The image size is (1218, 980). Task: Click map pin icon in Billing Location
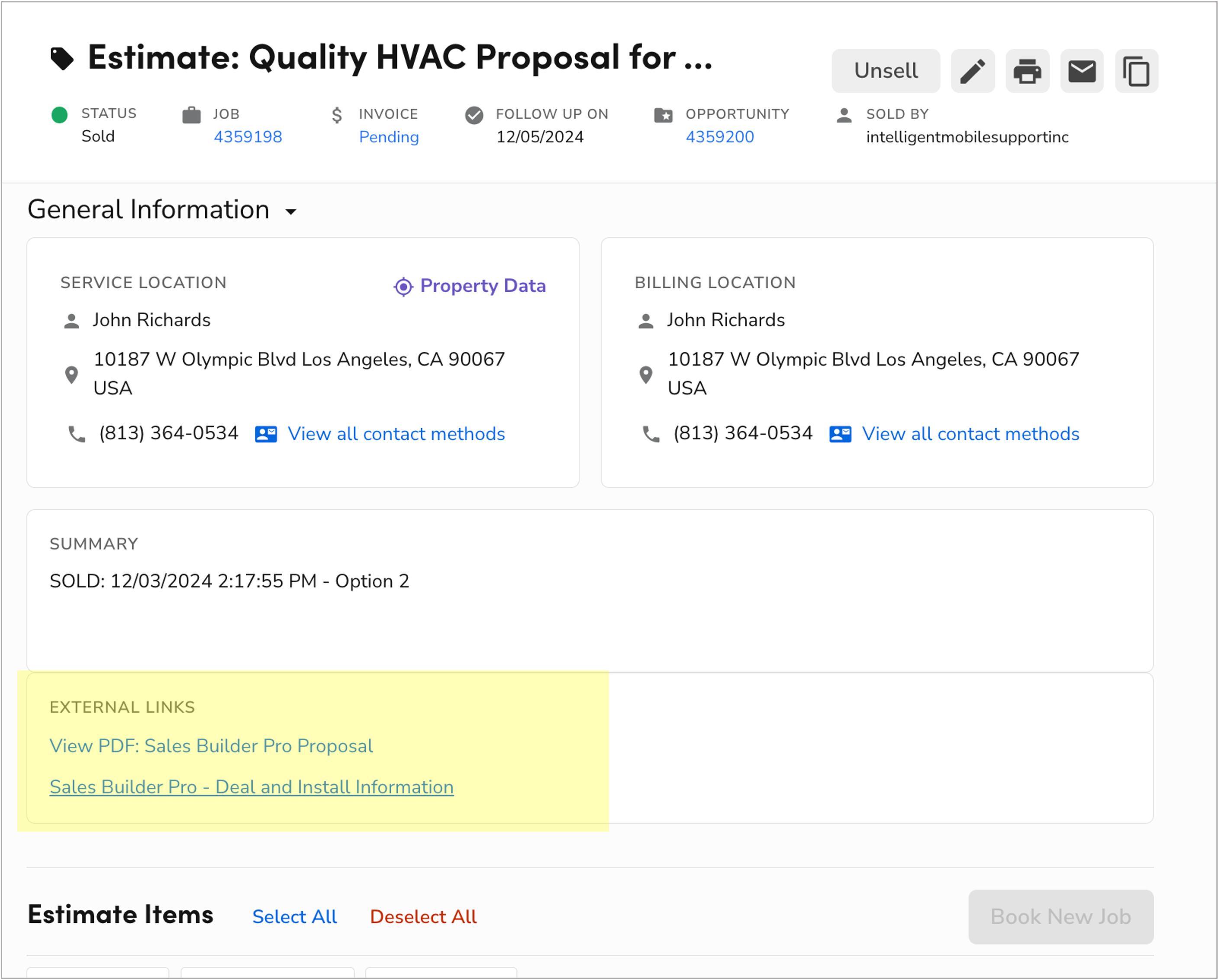pyautogui.click(x=646, y=374)
